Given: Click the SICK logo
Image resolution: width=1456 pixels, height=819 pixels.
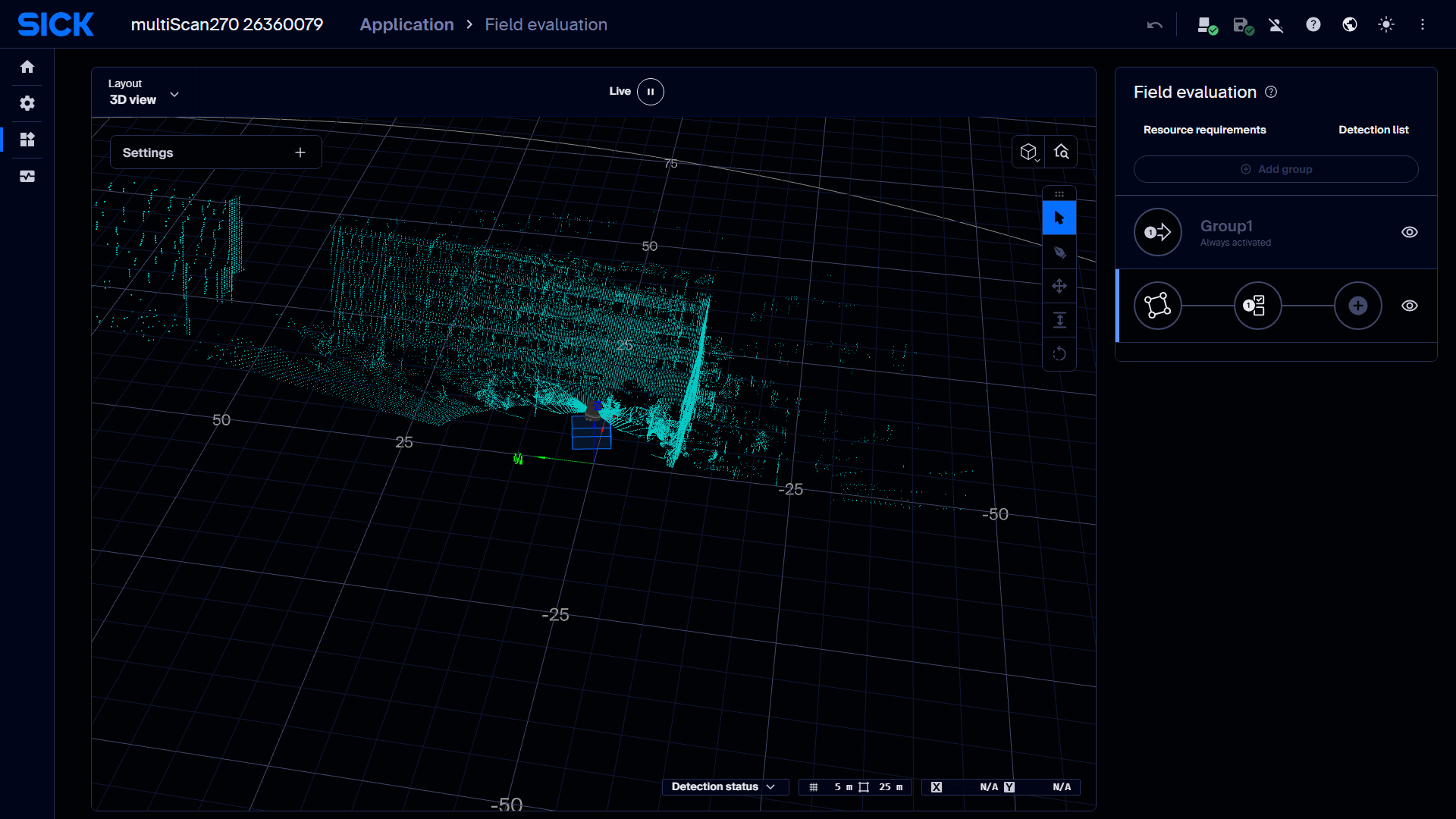Looking at the screenshot, I should pos(55,24).
